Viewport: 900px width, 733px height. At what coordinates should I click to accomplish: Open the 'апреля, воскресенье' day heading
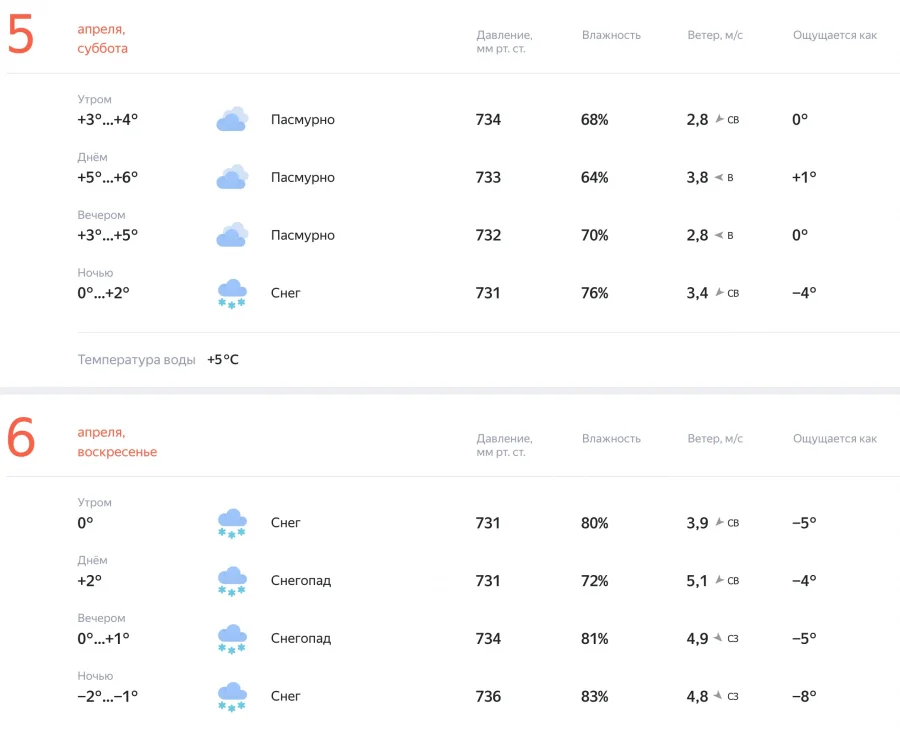coord(117,442)
